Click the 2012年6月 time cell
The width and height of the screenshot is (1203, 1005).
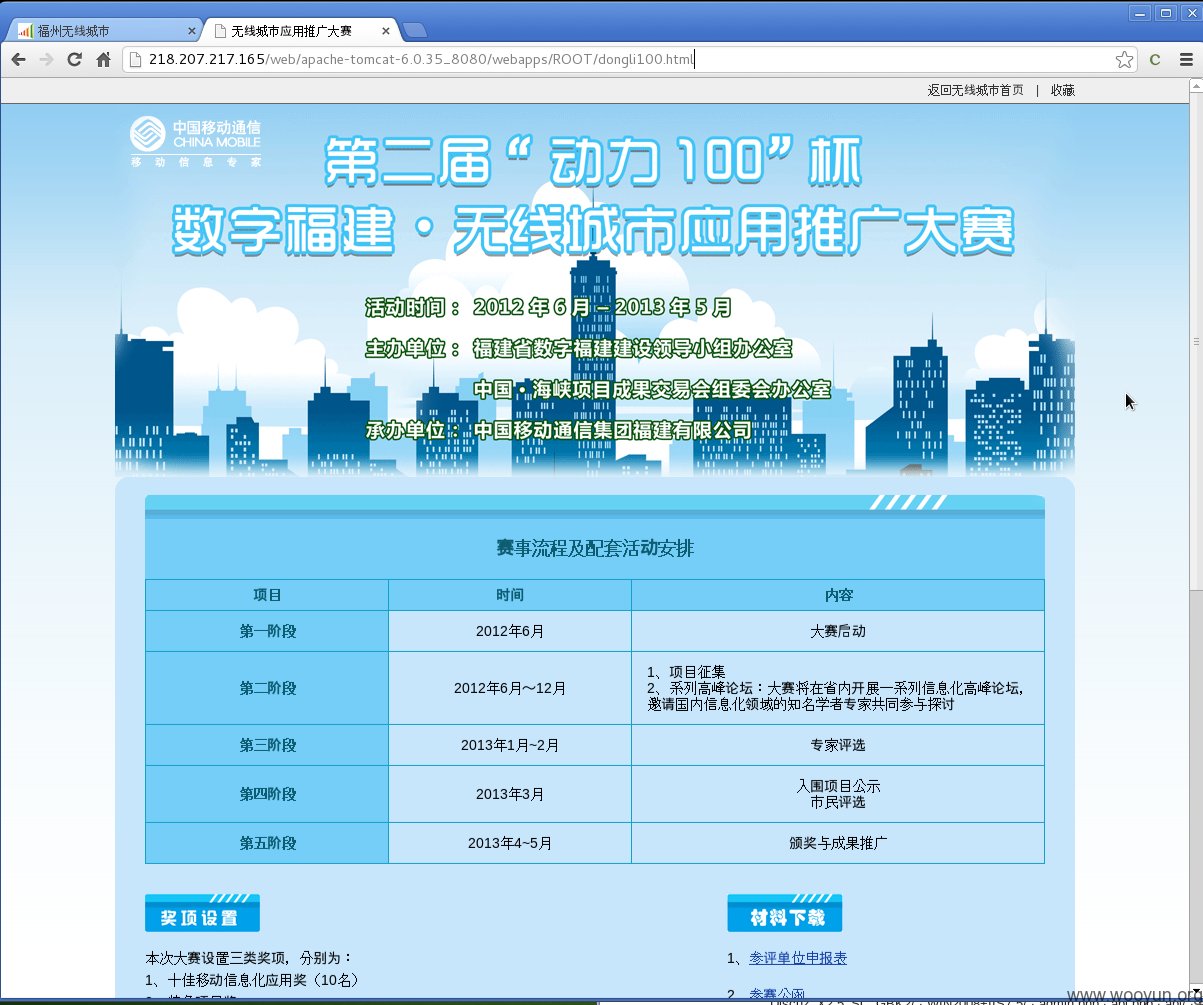click(x=510, y=631)
